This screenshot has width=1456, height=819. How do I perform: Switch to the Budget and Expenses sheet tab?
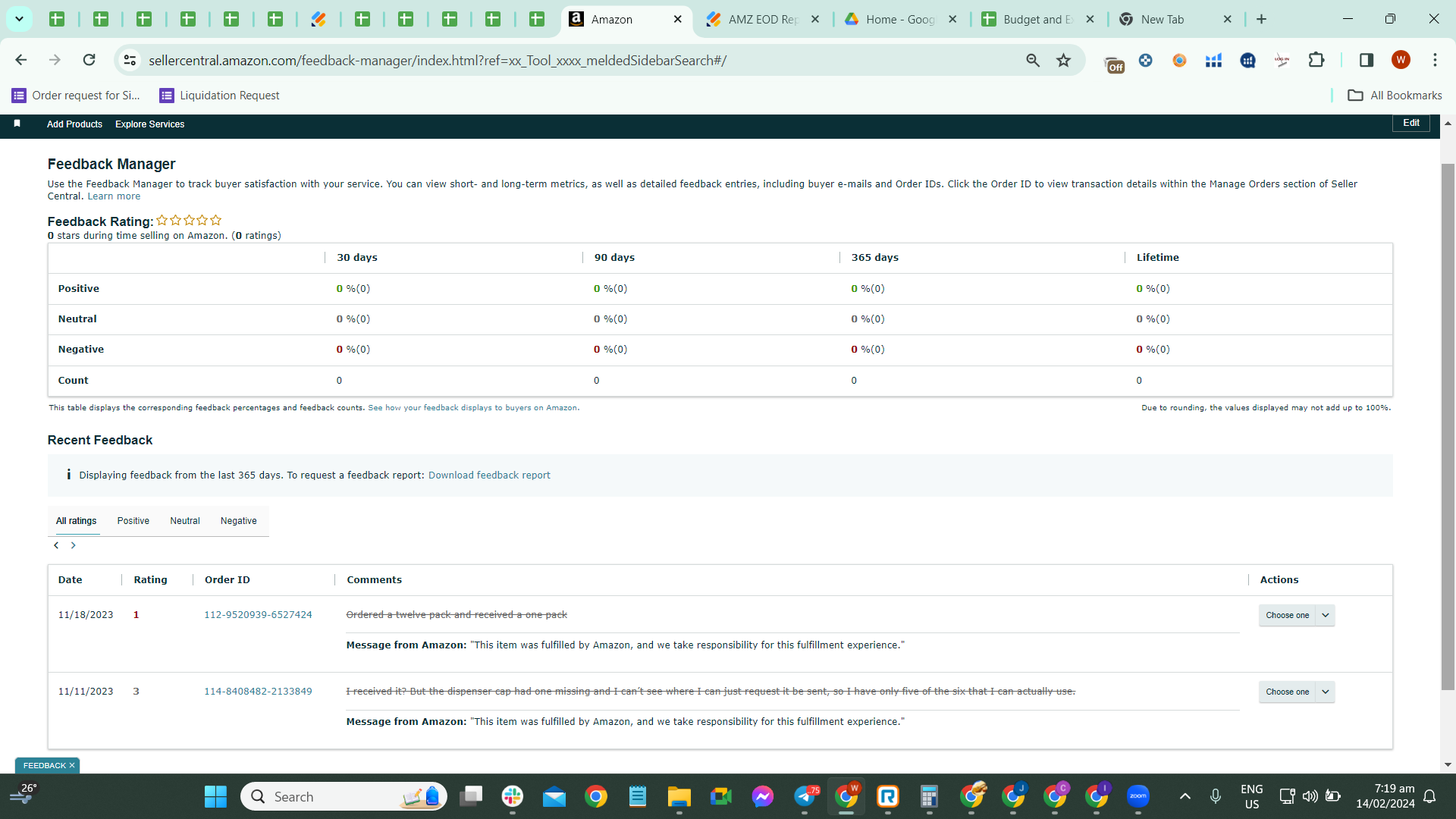point(1037,20)
